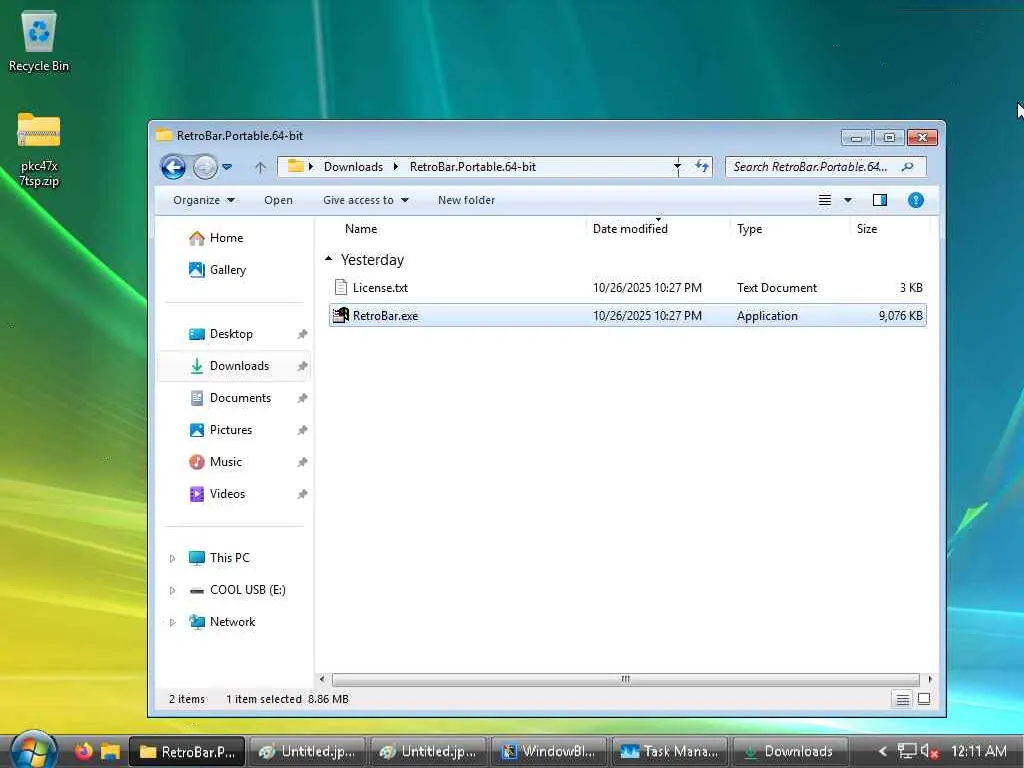Image resolution: width=1024 pixels, height=768 pixels.
Task: Sort by the Type column header
Action: 750,229
